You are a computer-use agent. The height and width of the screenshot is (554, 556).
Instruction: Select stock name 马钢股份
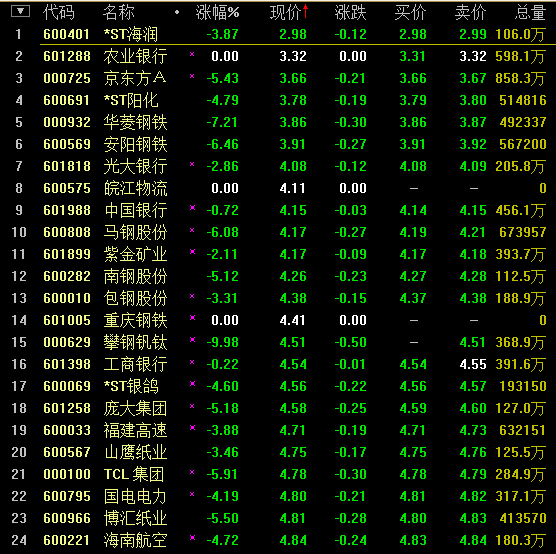coord(135,232)
